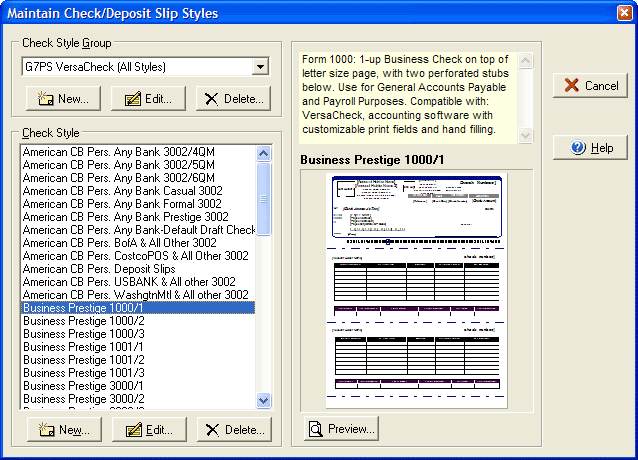Click Delete below the Check Style list
The height and width of the screenshot is (460, 638).
[x=234, y=429]
